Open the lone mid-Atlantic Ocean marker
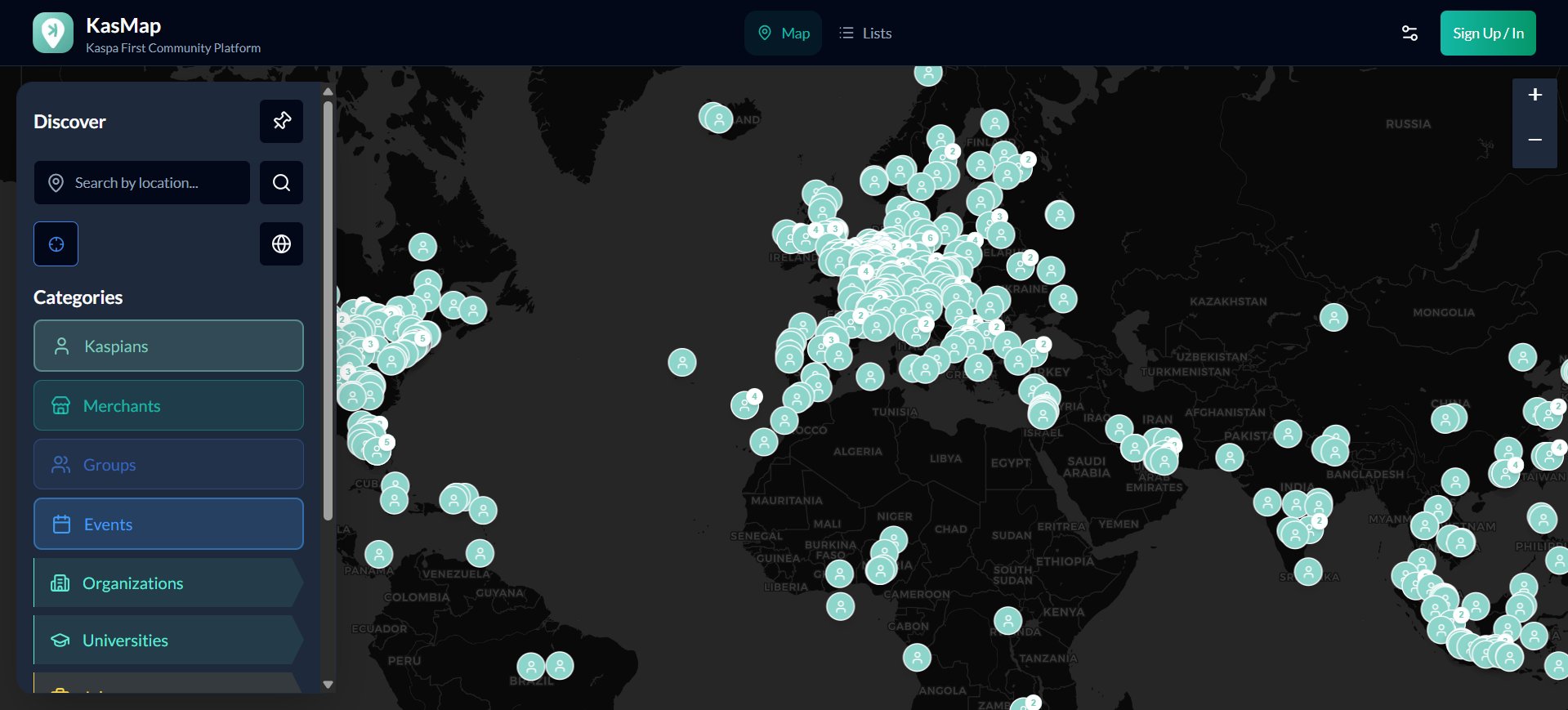The width and height of the screenshot is (1568, 710). 682,362
